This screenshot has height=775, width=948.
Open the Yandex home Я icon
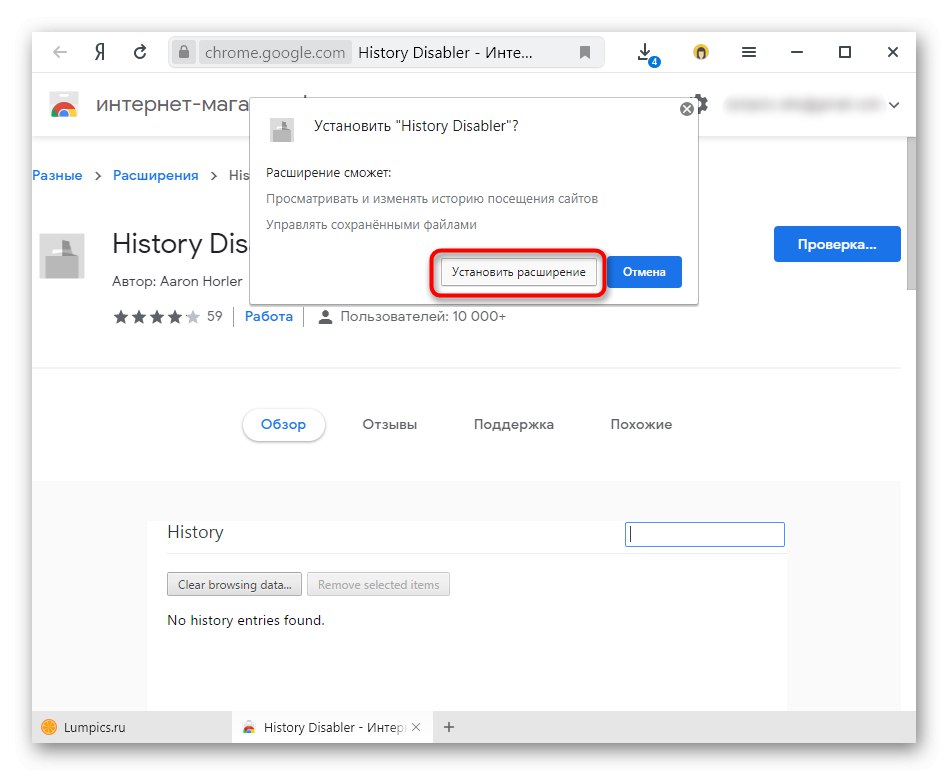coord(100,52)
